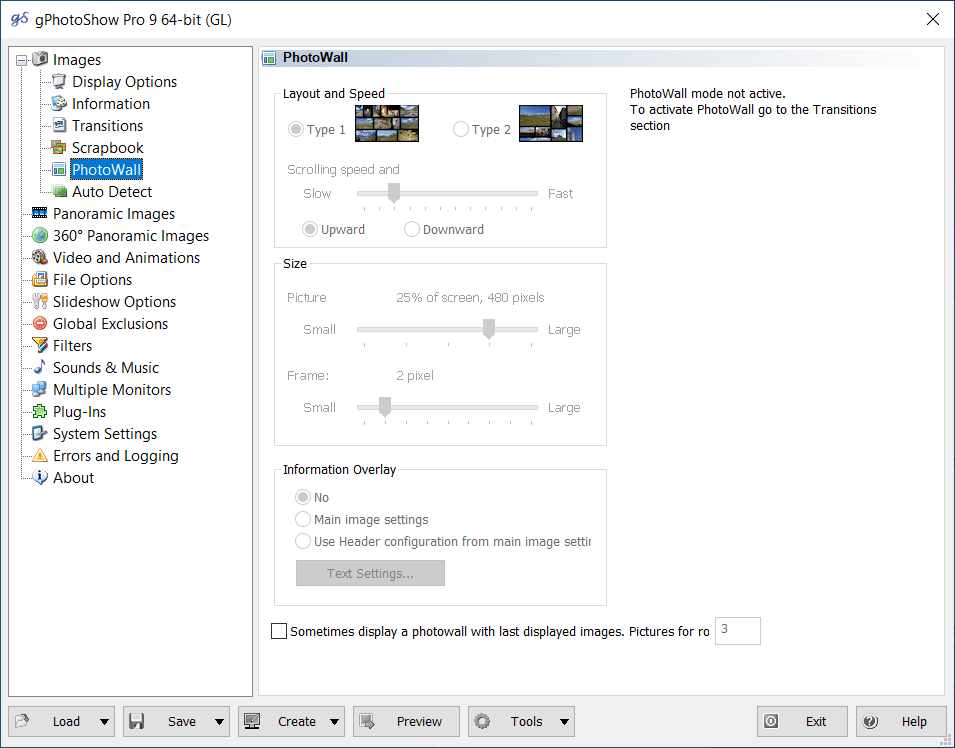This screenshot has width=955, height=748.
Task: Click the File Options icon
Action: pyautogui.click(x=40, y=279)
